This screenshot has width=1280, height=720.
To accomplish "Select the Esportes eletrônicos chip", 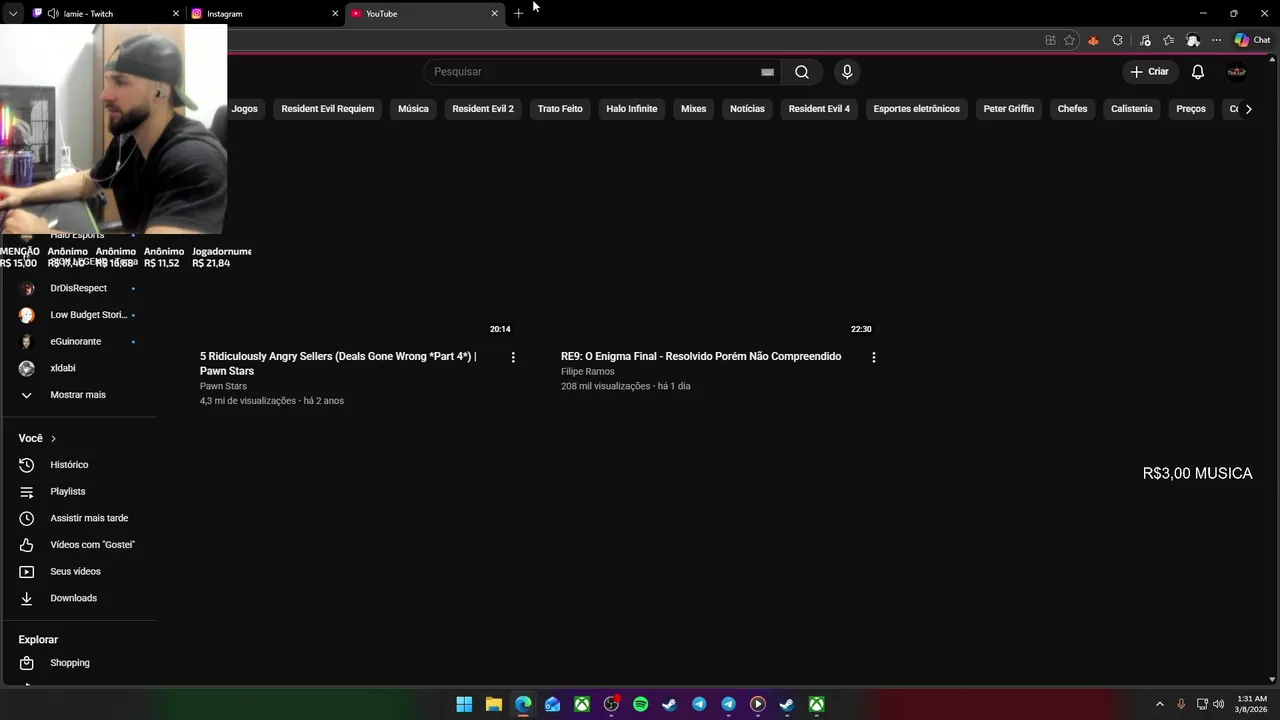I will [x=917, y=109].
